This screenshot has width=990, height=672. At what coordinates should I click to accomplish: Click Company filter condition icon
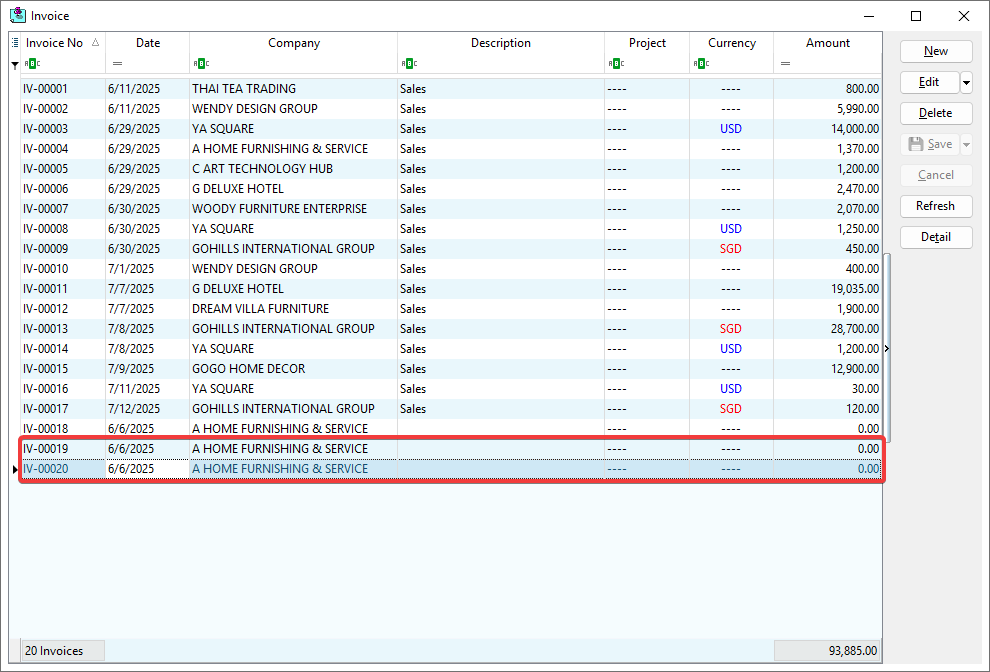tap(201, 63)
